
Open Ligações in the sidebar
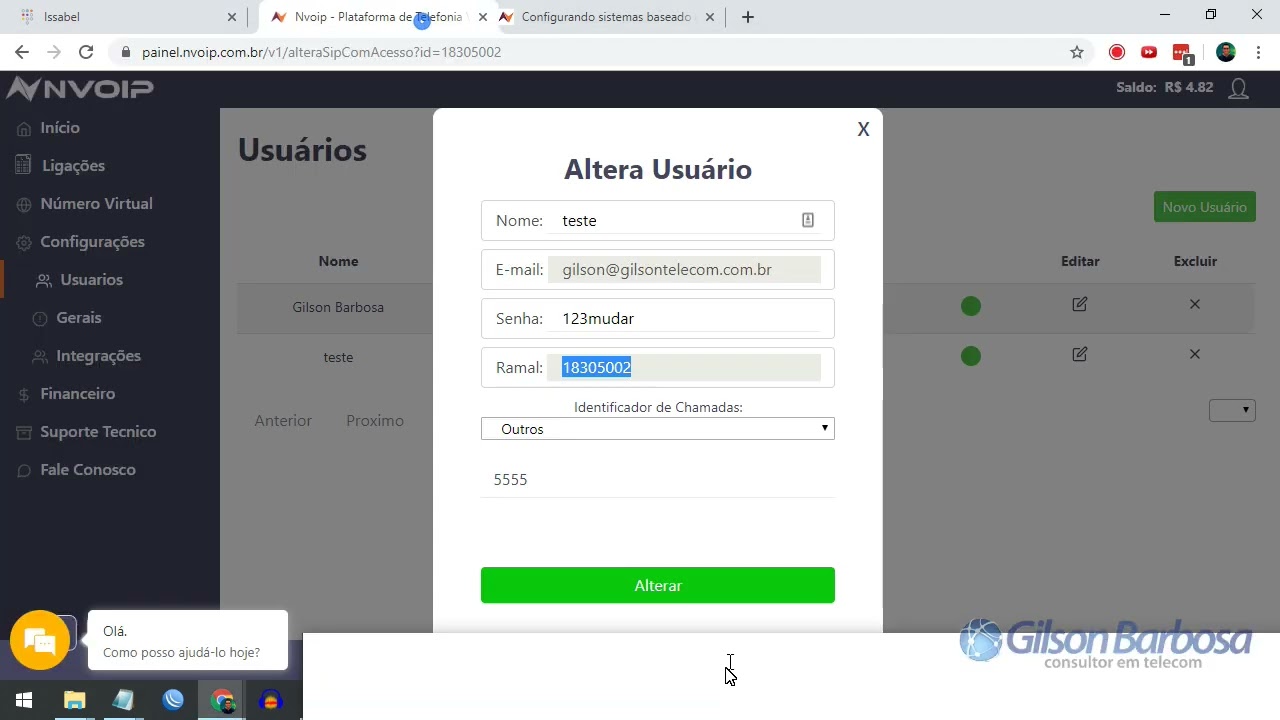73,166
